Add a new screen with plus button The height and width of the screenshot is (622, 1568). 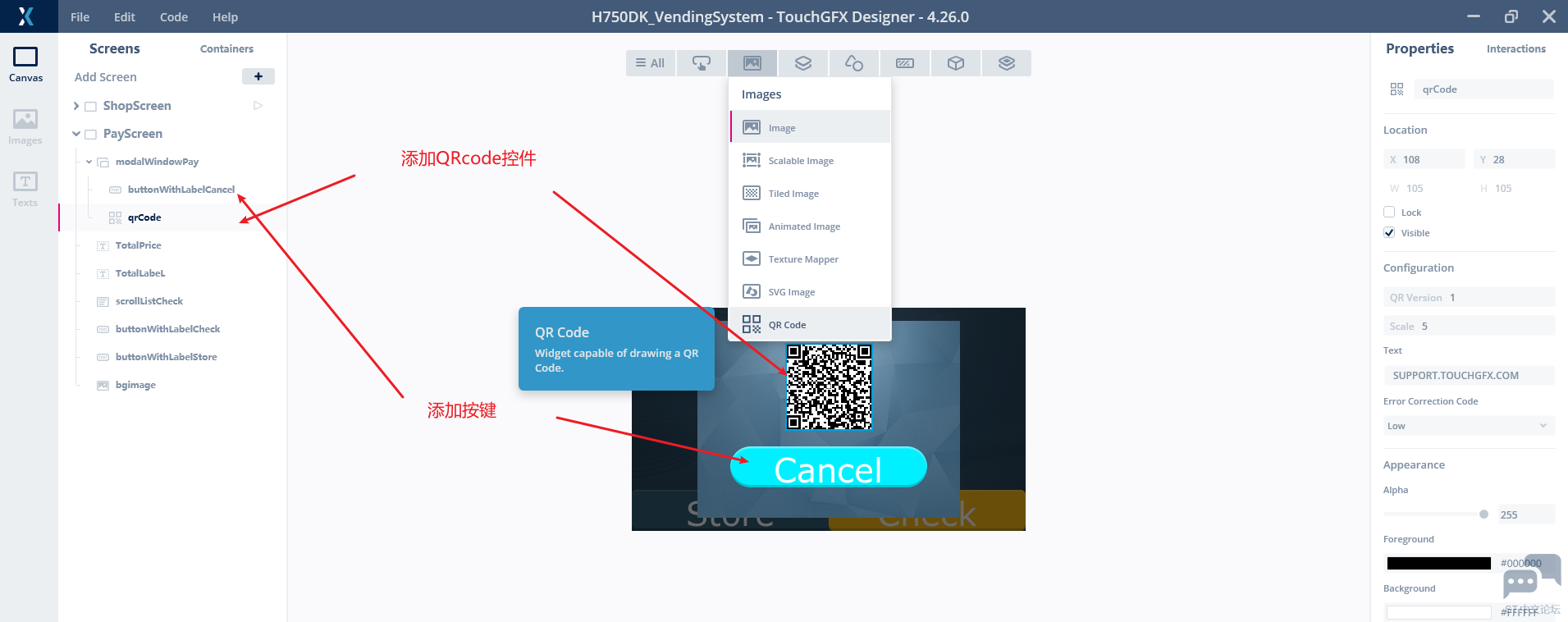pos(258,76)
